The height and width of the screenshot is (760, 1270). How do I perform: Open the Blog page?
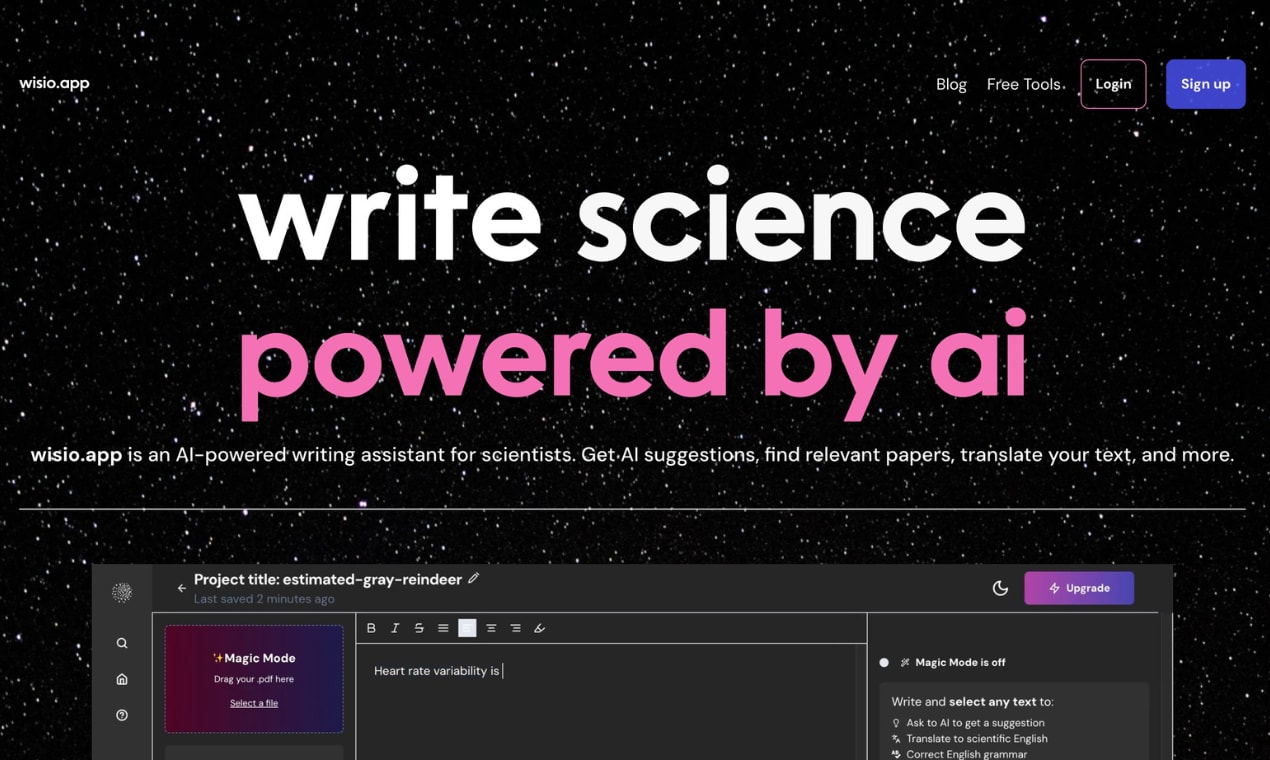951,84
